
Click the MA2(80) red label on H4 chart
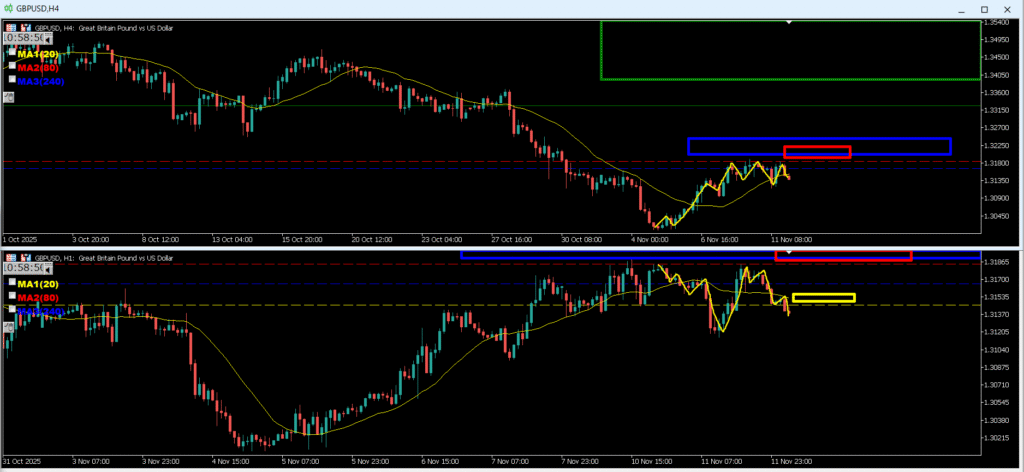(38, 68)
